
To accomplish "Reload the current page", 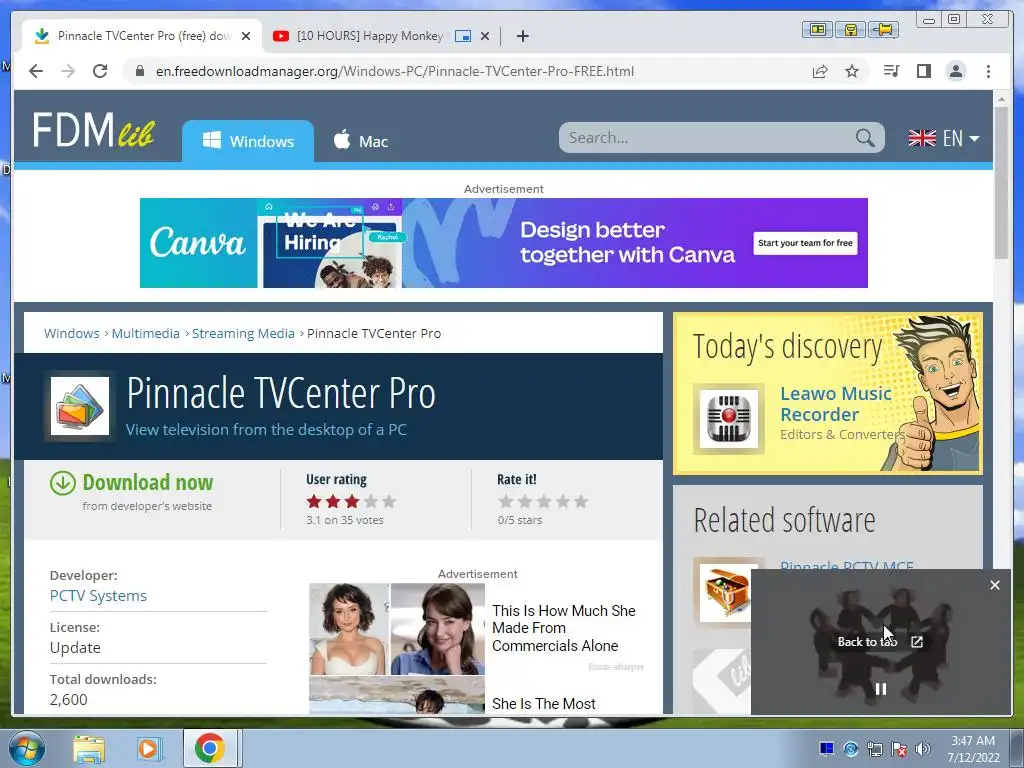I will point(100,71).
